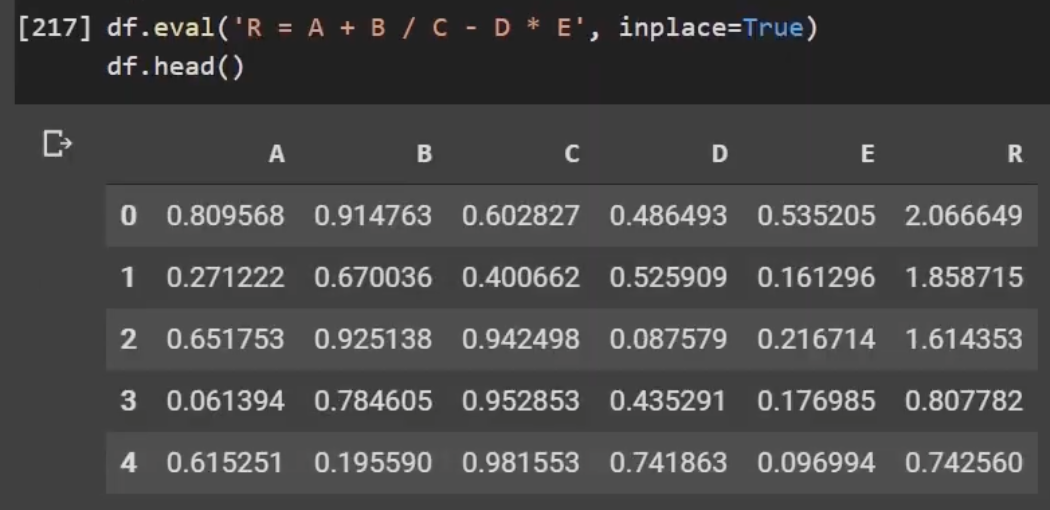Screen dimensions: 1050x510
Task: Select row index 0
Action: click(x=129, y=216)
